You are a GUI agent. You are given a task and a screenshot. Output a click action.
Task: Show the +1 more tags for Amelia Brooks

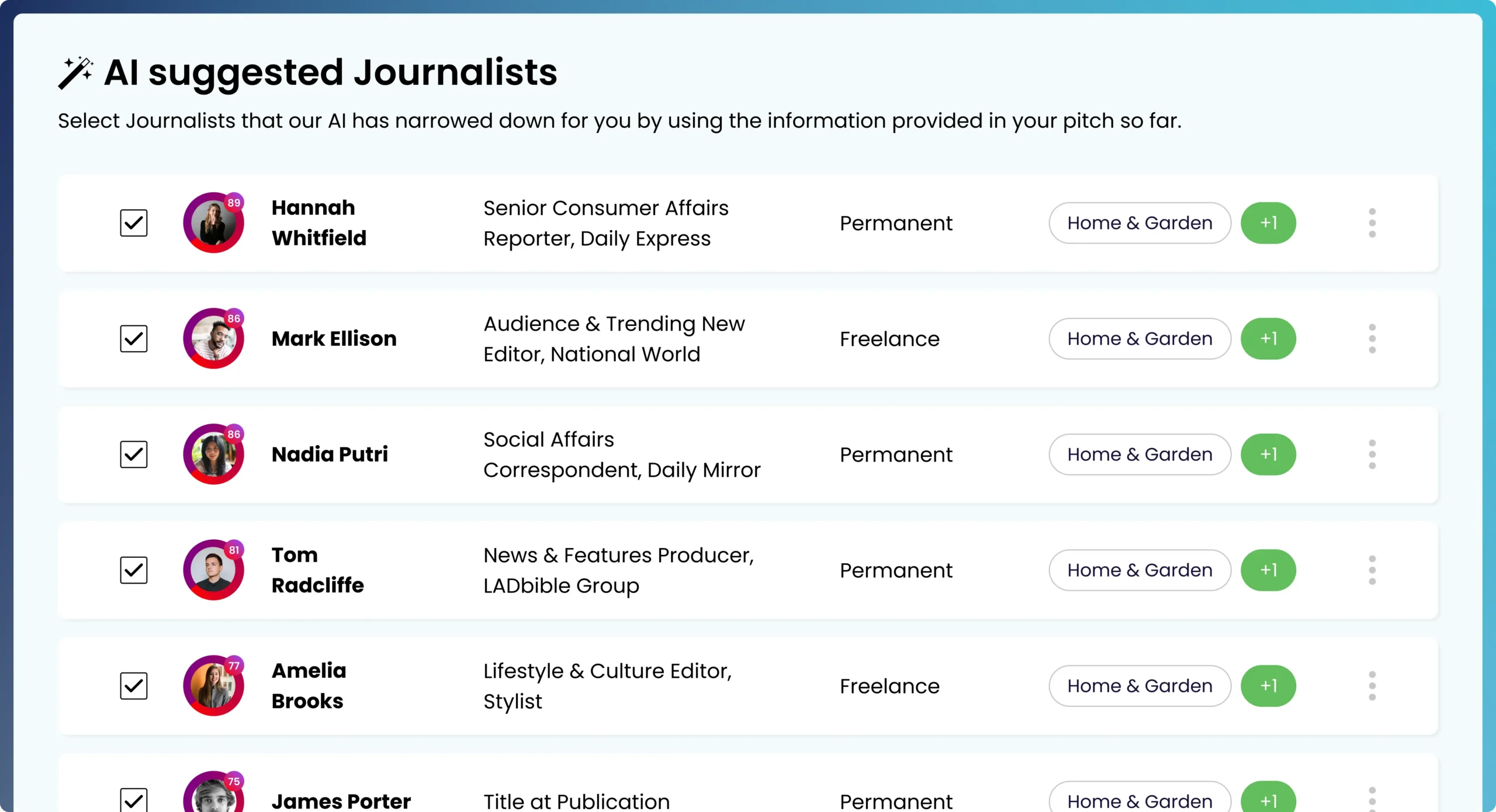click(x=1268, y=685)
